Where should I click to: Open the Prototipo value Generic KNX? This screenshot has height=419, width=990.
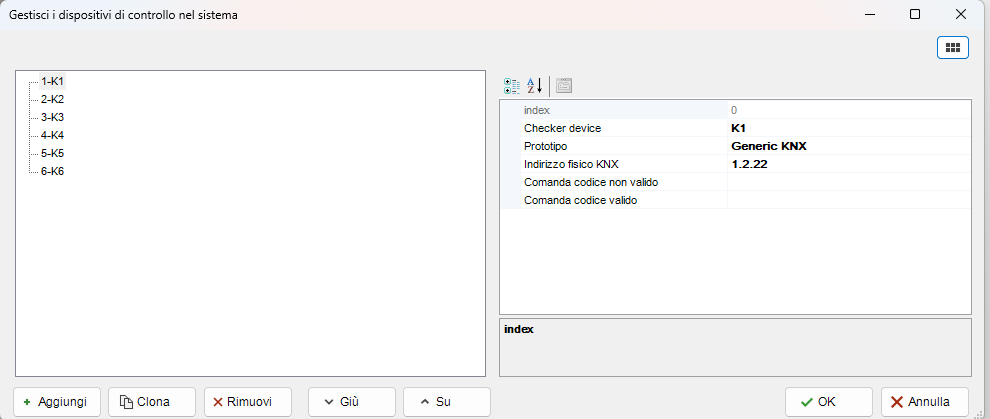[848, 146]
